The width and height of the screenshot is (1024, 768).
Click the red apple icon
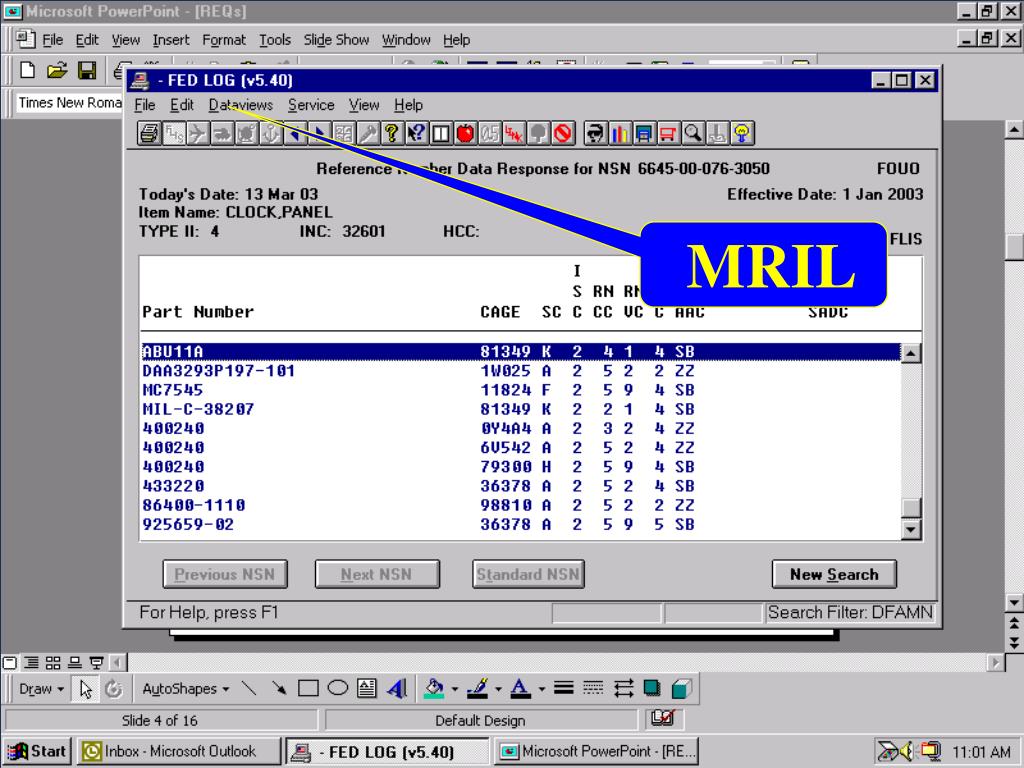click(x=465, y=133)
